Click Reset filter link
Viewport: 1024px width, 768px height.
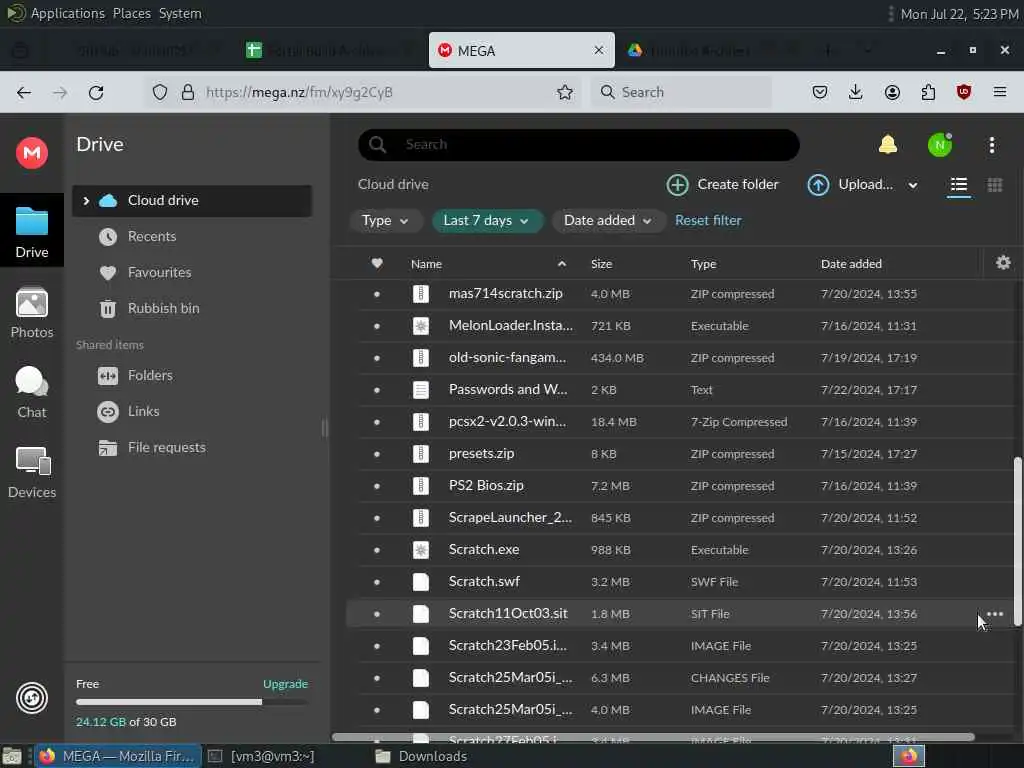point(708,221)
